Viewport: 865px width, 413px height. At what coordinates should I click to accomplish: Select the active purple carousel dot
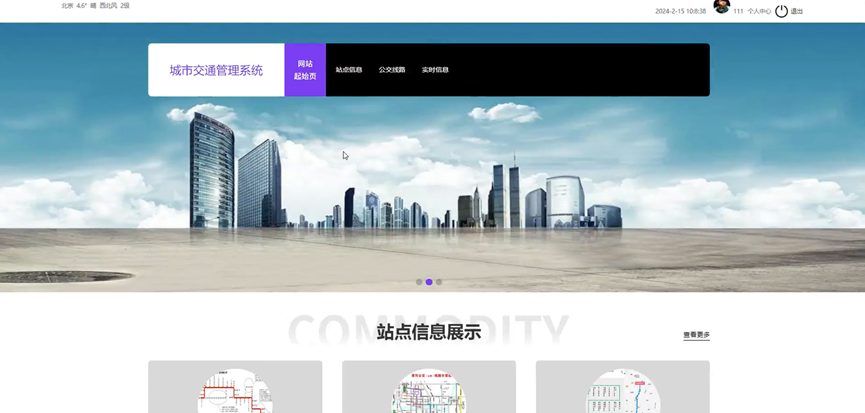point(429,282)
